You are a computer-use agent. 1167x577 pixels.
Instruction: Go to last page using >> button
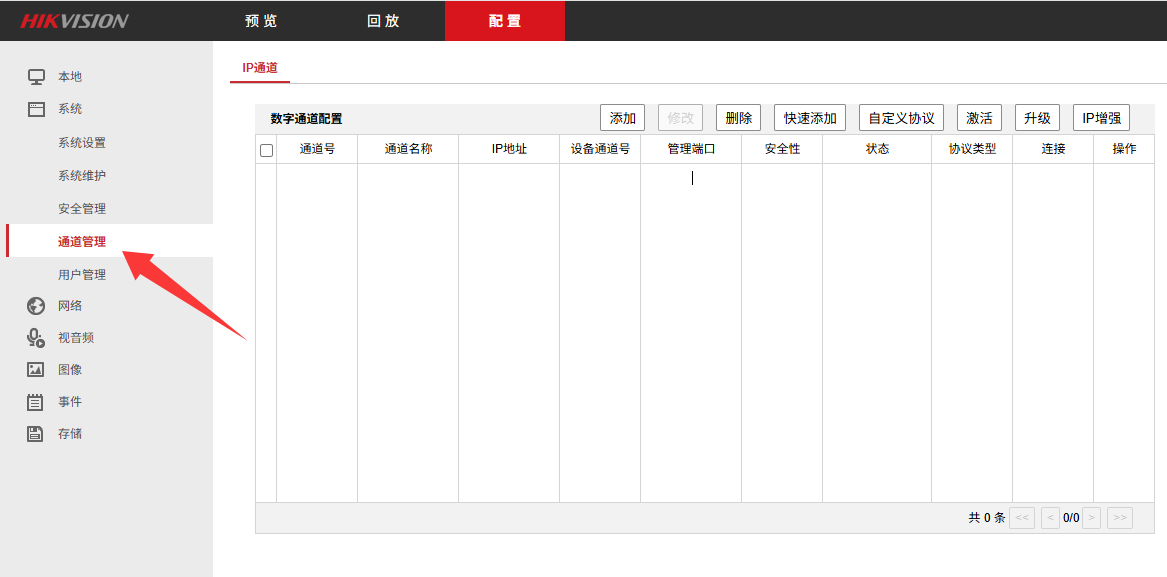1120,518
